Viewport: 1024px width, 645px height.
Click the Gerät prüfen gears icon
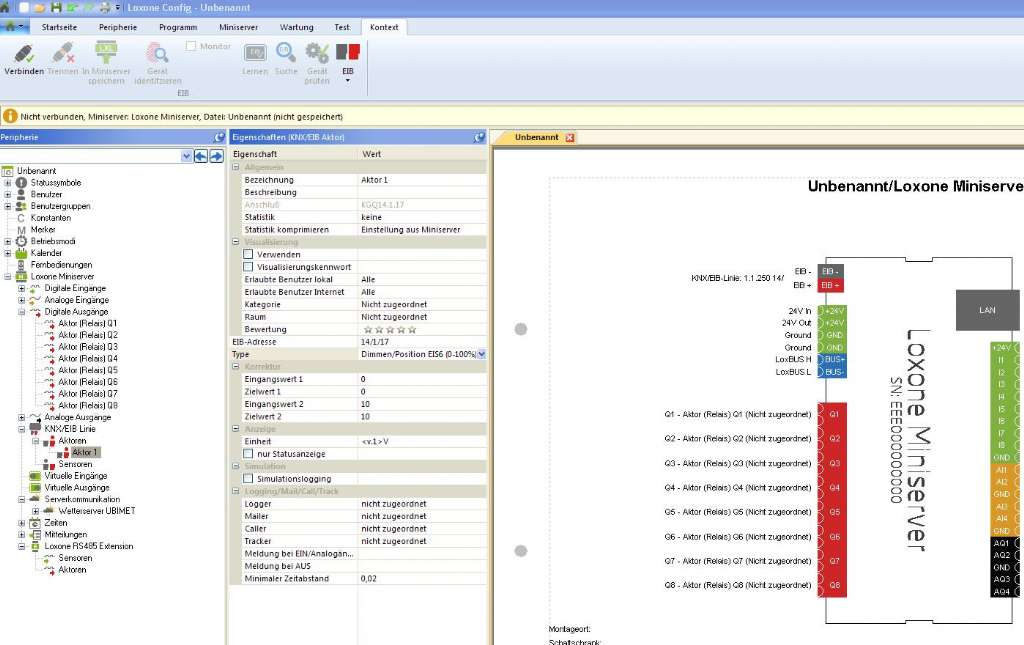tap(317, 52)
